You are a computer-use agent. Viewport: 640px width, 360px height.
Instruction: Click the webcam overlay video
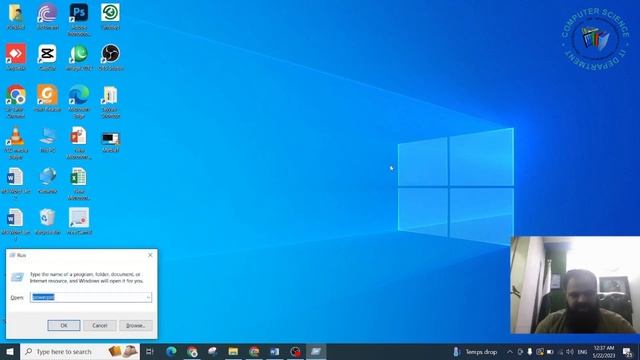tap(575, 285)
